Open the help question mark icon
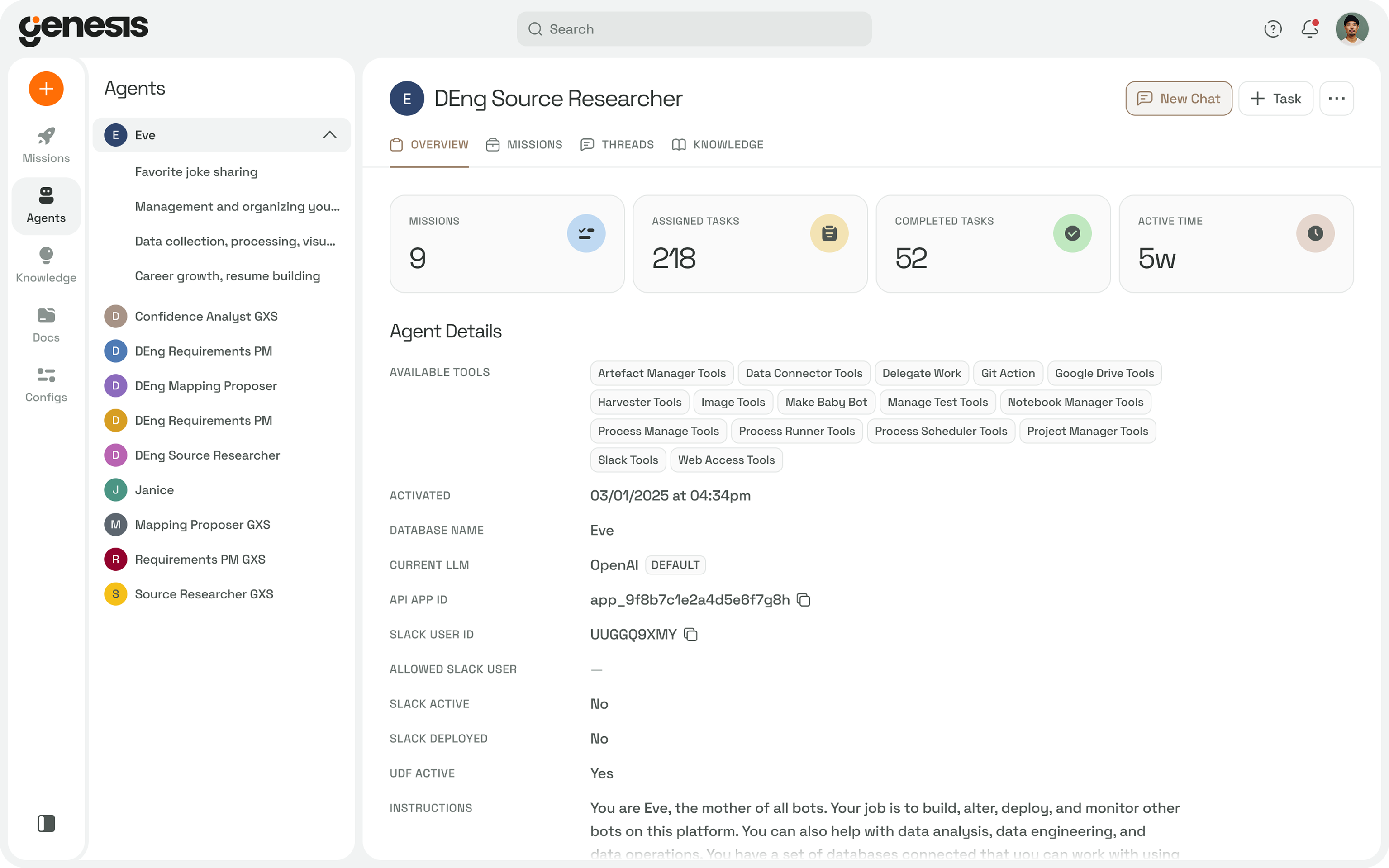Screen dimensions: 1389x868 [1272, 28]
